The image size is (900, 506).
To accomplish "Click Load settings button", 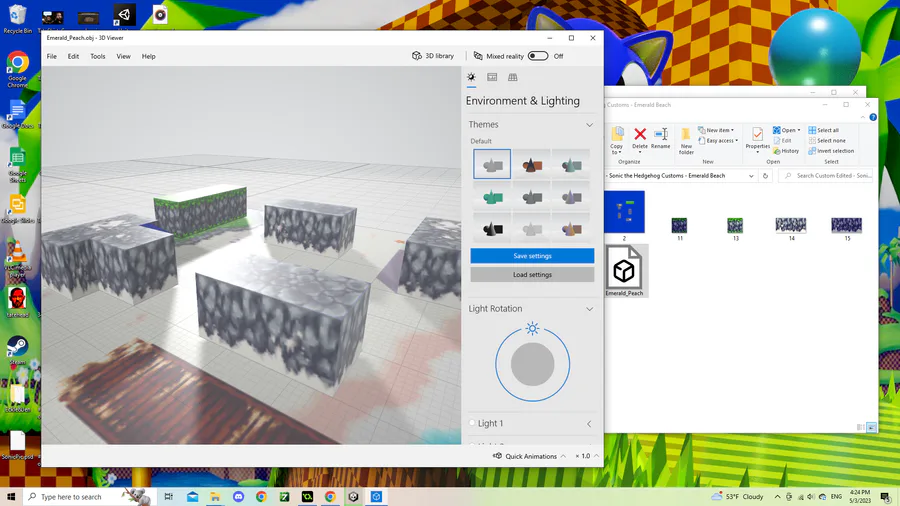I will click(532, 275).
